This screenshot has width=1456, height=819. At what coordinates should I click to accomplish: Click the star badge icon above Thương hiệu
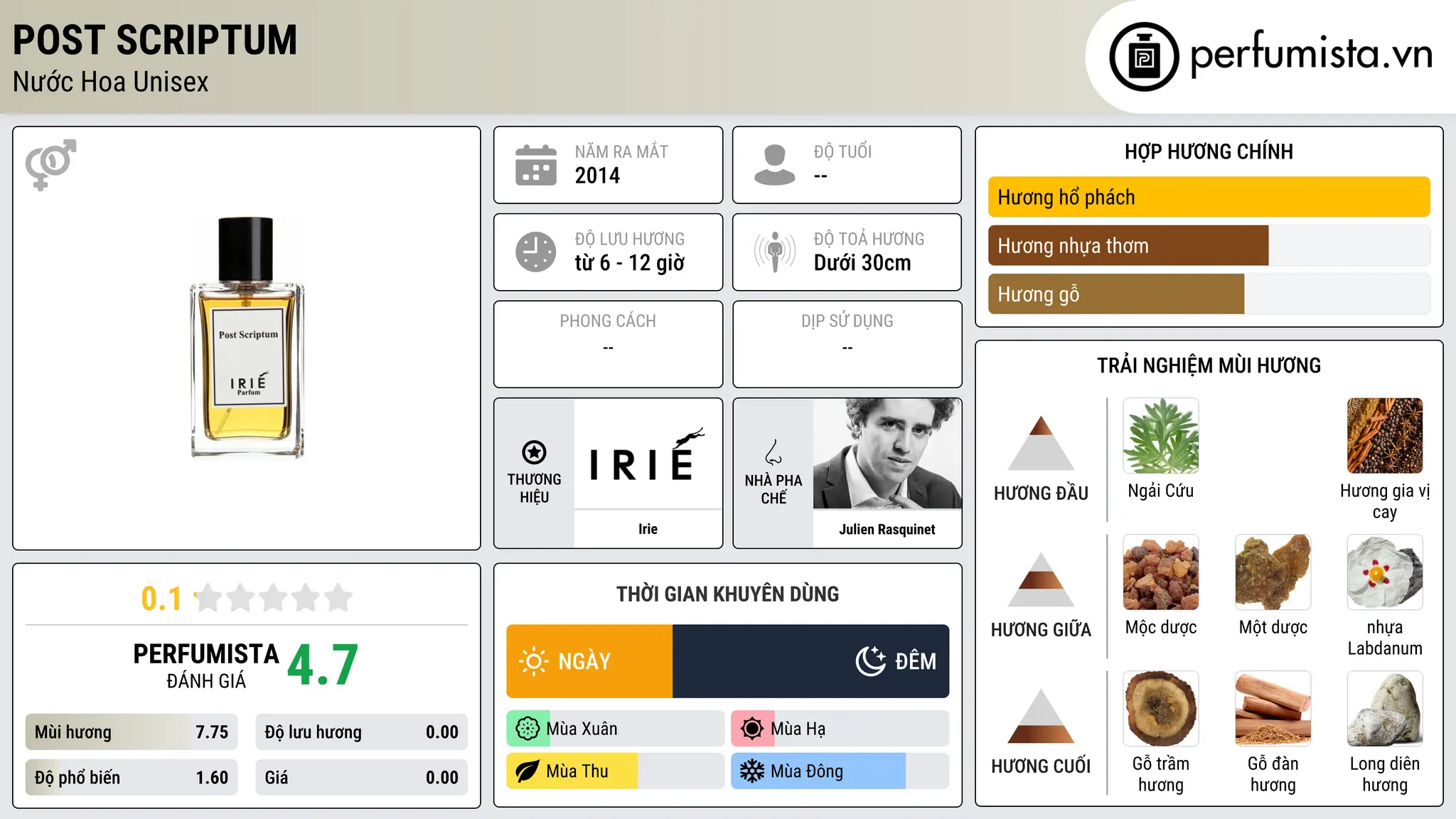pyautogui.click(x=534, y=452)
